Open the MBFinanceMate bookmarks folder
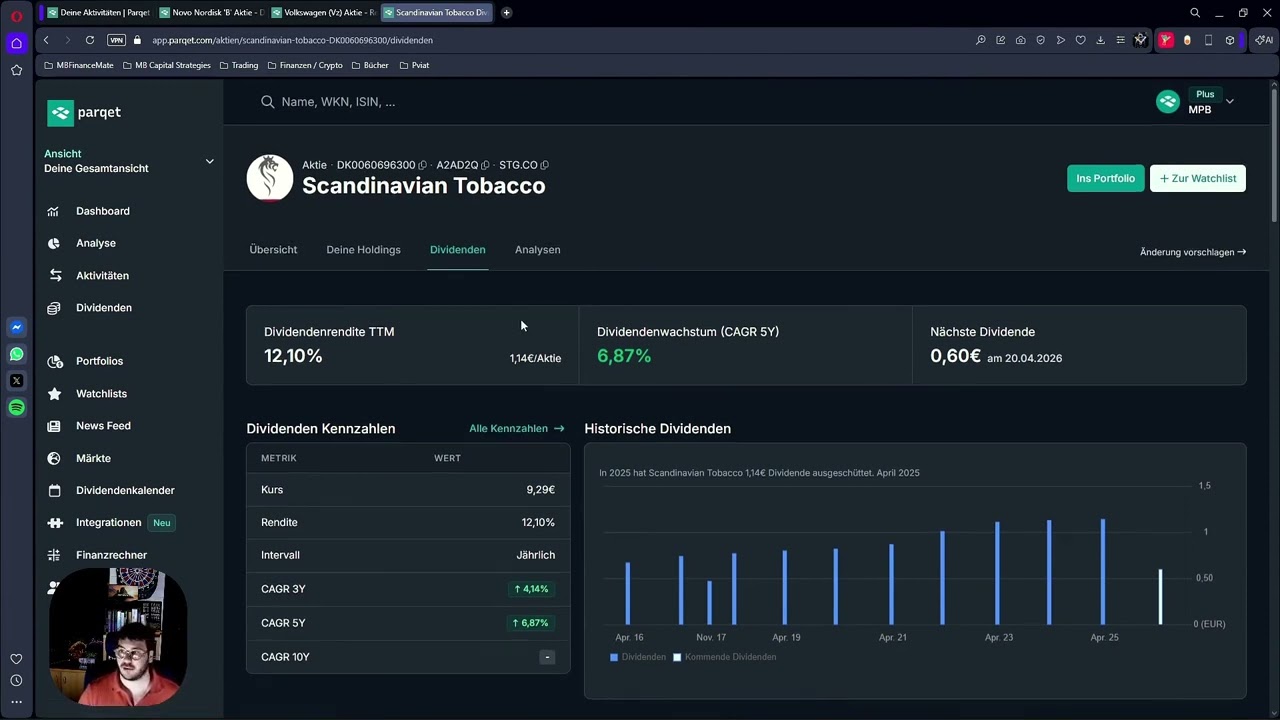 (78, 65)
